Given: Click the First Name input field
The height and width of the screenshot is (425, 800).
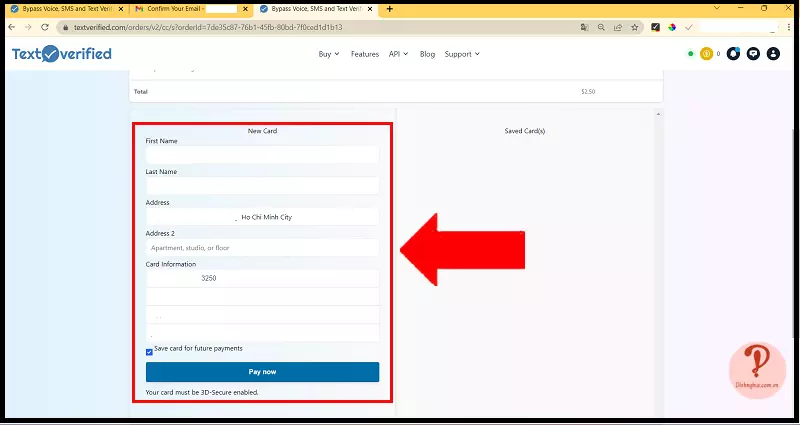Looking at the screenshot, I should pyautogui.click(x=262, y=155).
